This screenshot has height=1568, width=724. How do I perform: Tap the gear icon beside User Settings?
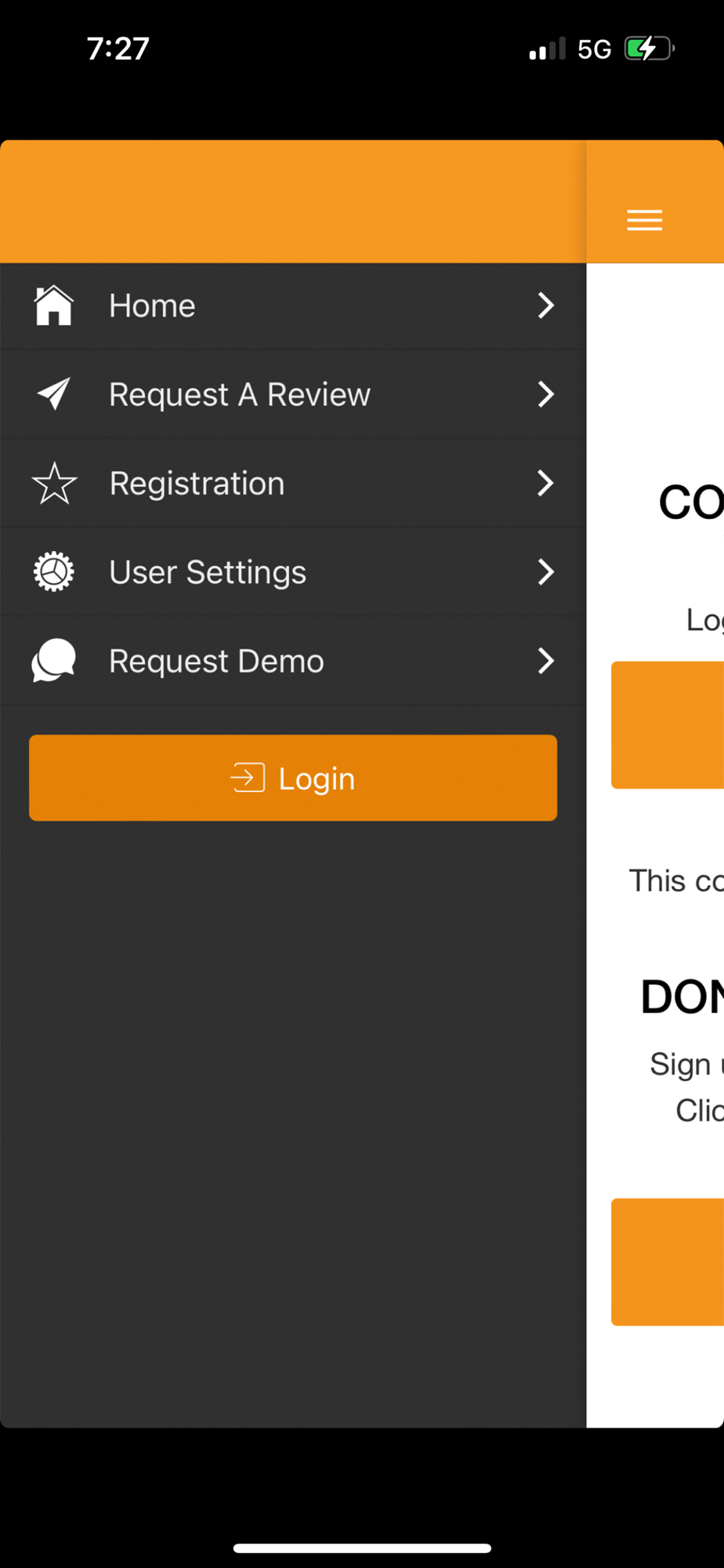[53, 572]
